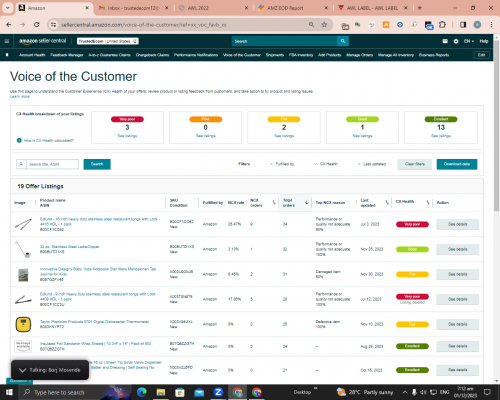Open the Chargeback Claims menu item
500x400 pixels.
click(x=152, y=55)
